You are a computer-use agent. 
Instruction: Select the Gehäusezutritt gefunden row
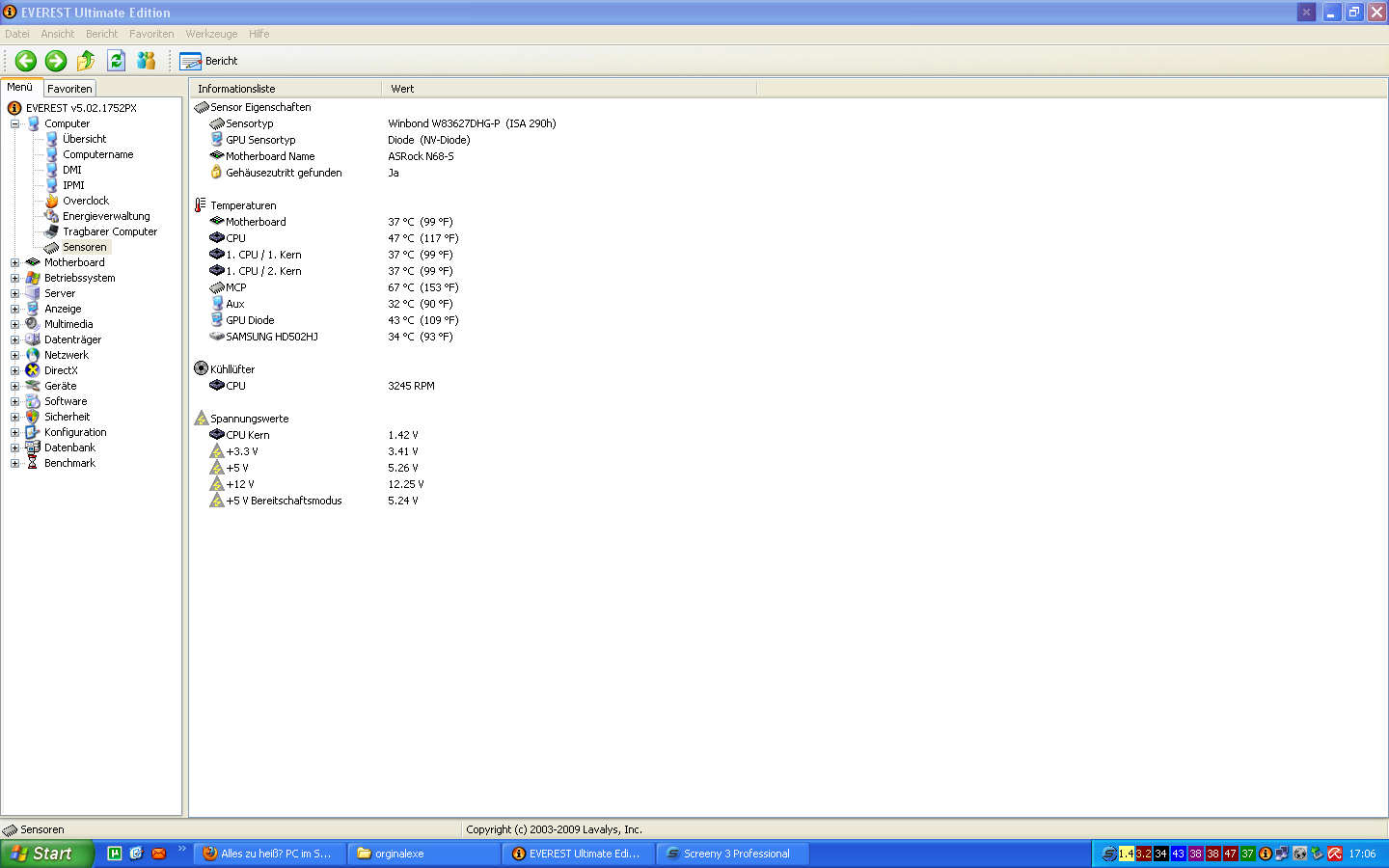(x=284, y=173)
